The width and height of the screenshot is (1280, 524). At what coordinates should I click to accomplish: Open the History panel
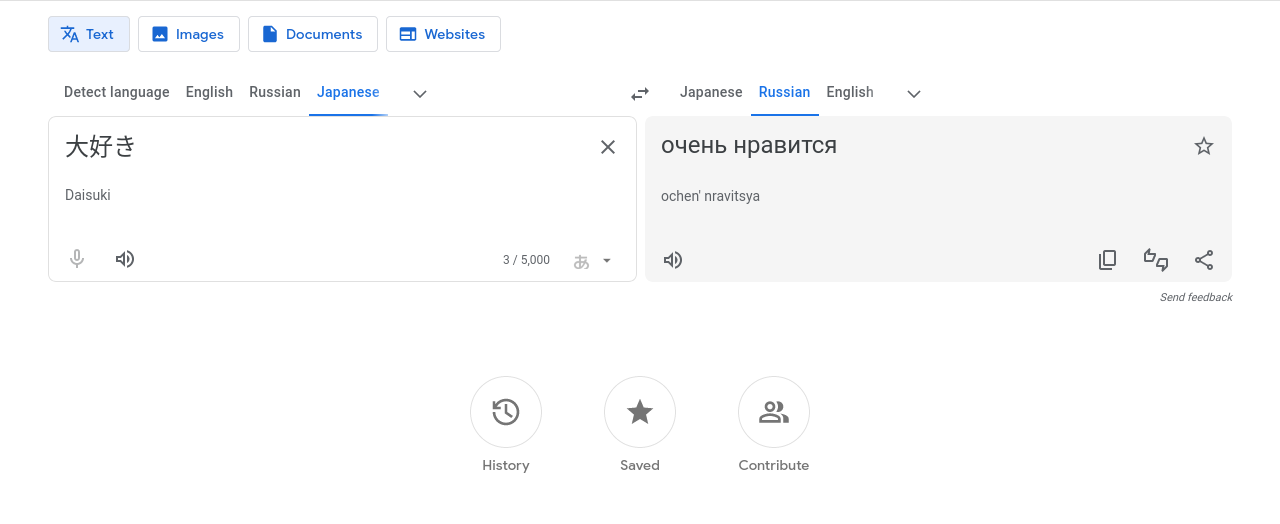point(506,412)
